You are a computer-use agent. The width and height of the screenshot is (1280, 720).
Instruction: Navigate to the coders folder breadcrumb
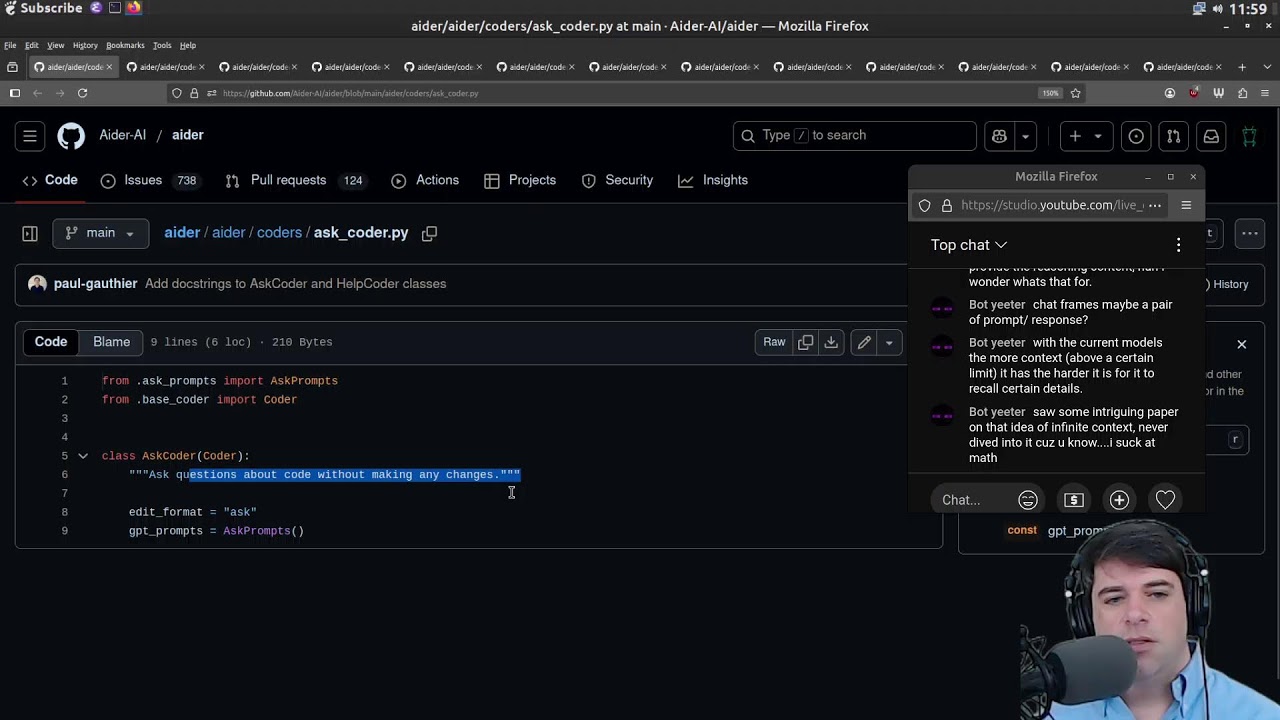click(x=279, y=233)
